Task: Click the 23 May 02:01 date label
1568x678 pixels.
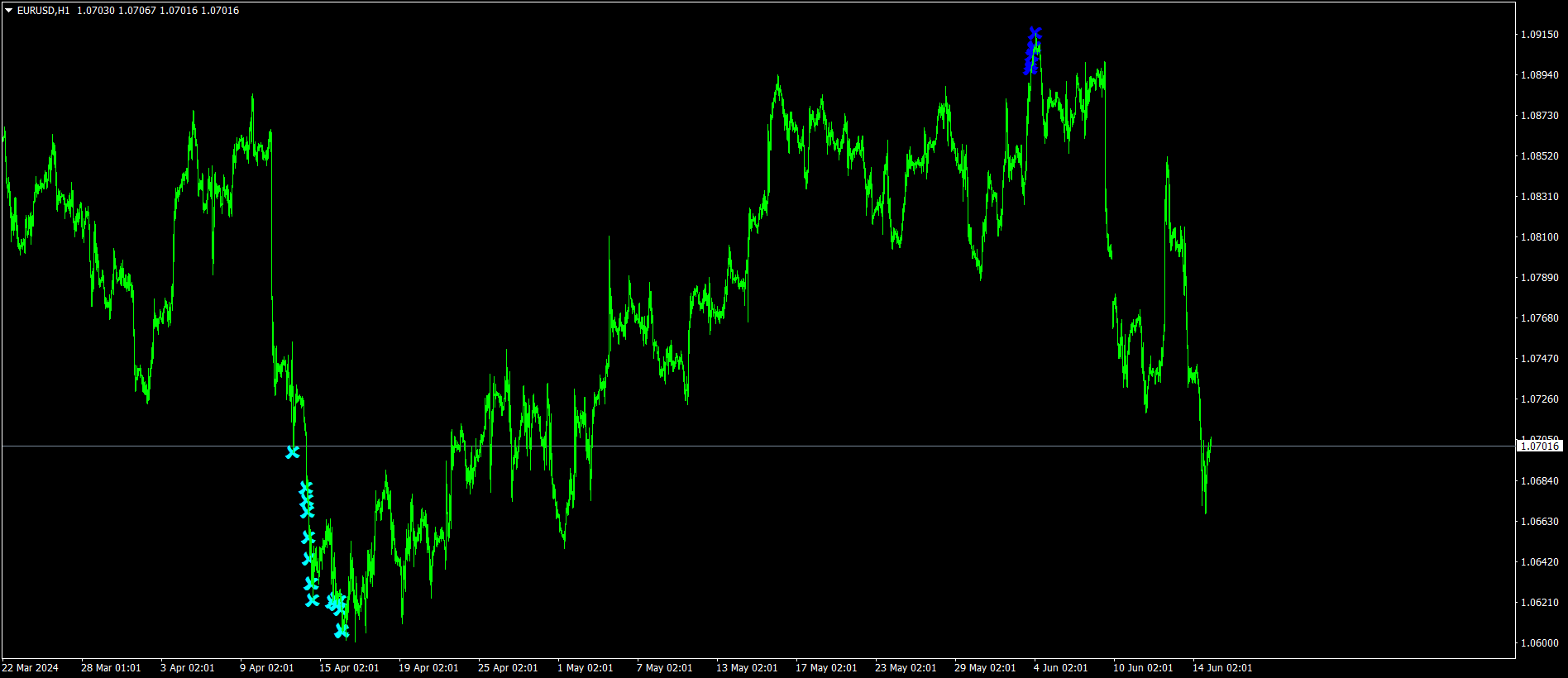Action: point(906,668)
